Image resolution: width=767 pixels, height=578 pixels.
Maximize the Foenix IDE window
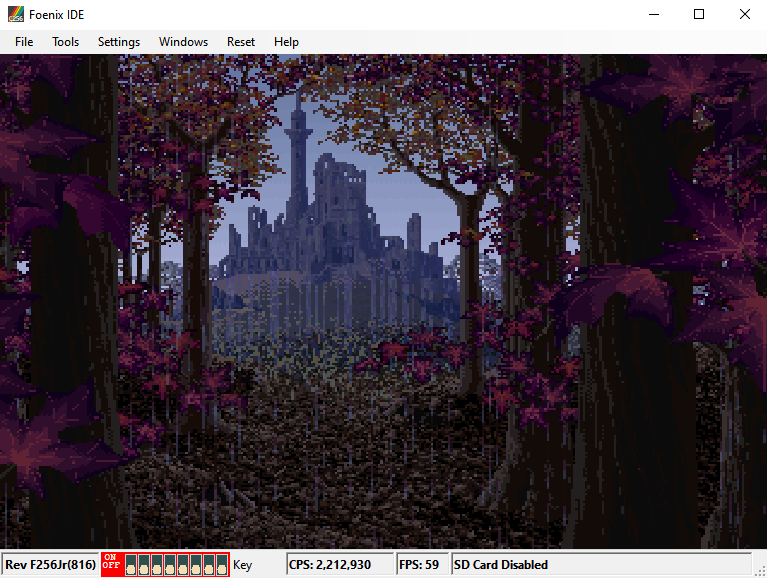point(699,14)
